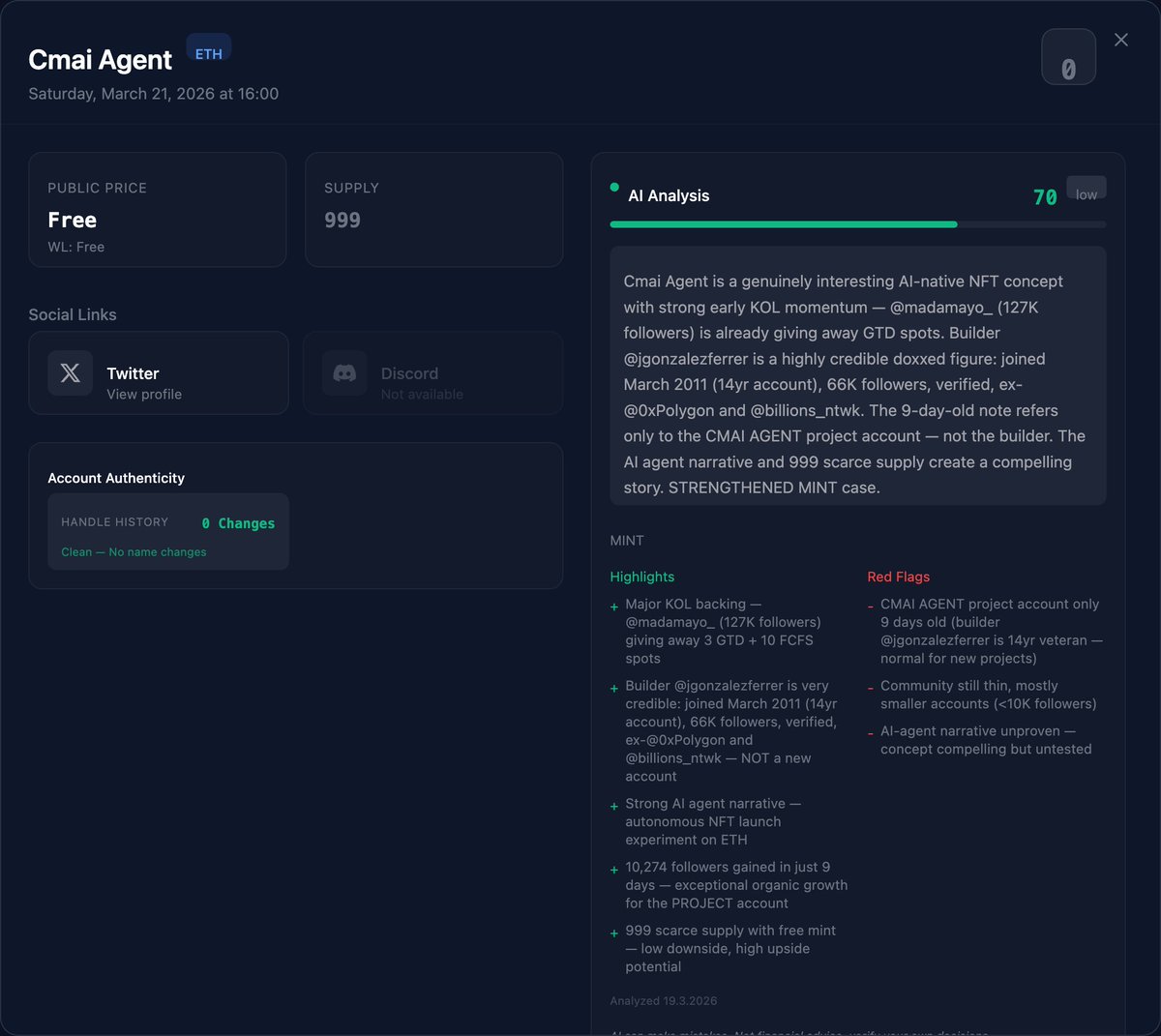Click the 'Community still thin' red flag
Image resolution: width=1161 pixels, height=1036 pixels.
987,695
